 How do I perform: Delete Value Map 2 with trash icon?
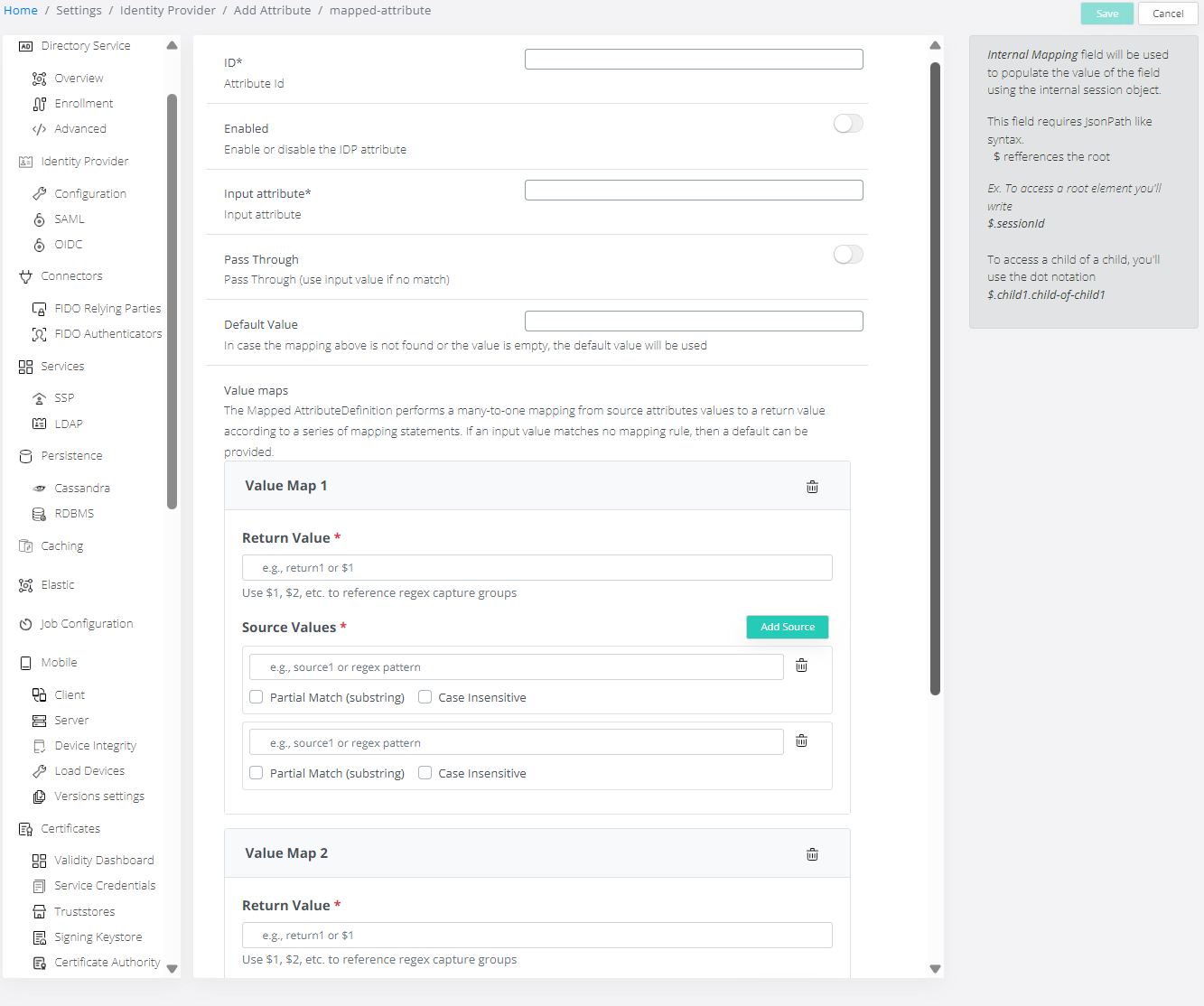[x=812, y=854]
